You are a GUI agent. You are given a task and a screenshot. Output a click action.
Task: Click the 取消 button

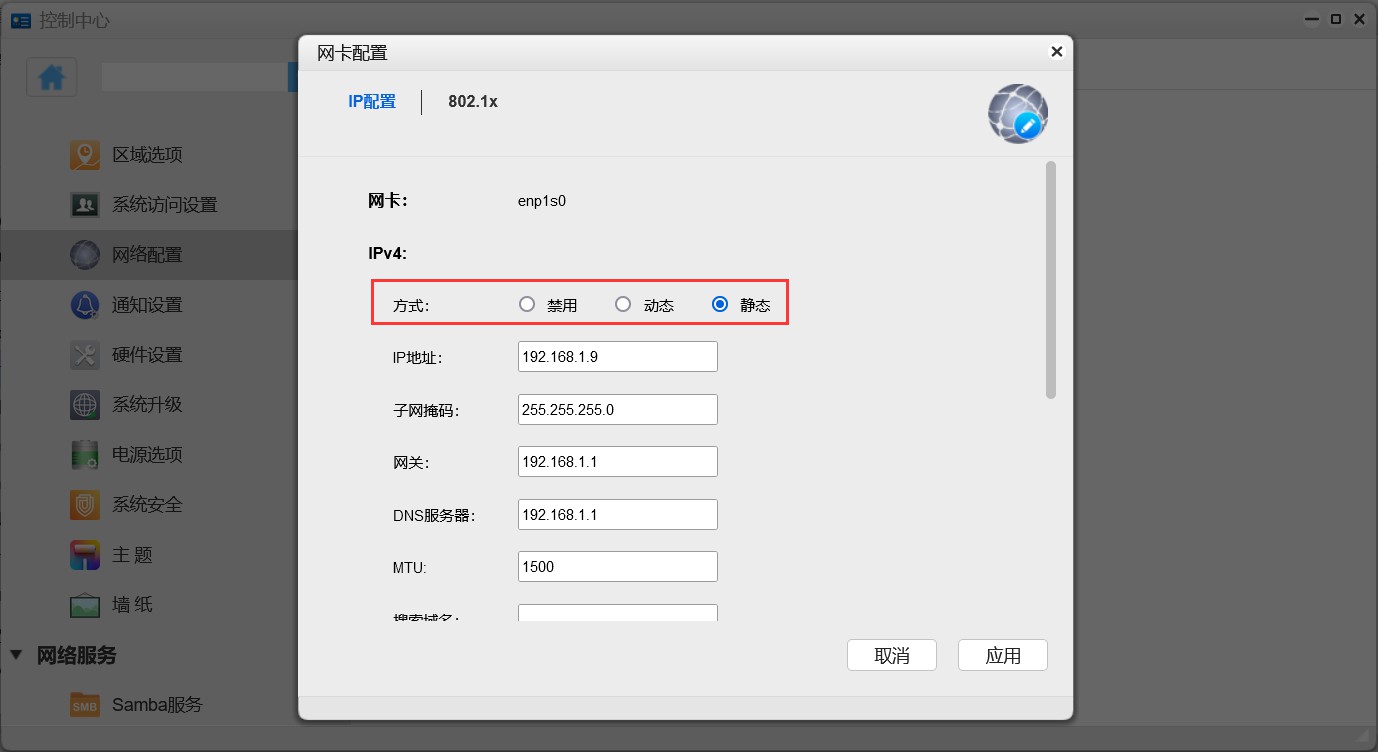pyautogui.click(x=891, y=656)
